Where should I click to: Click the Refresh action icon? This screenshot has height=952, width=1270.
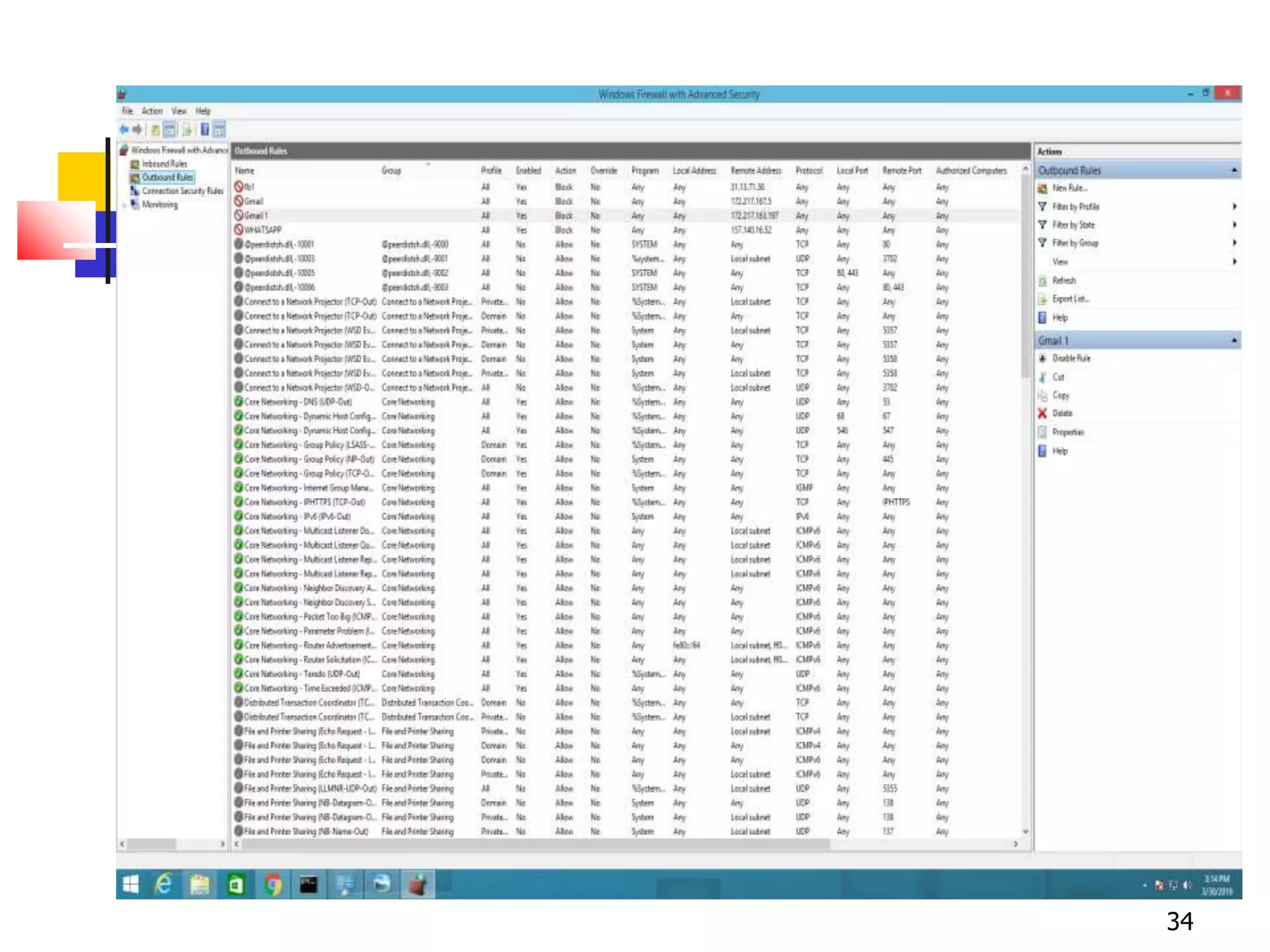point(1042,281)
